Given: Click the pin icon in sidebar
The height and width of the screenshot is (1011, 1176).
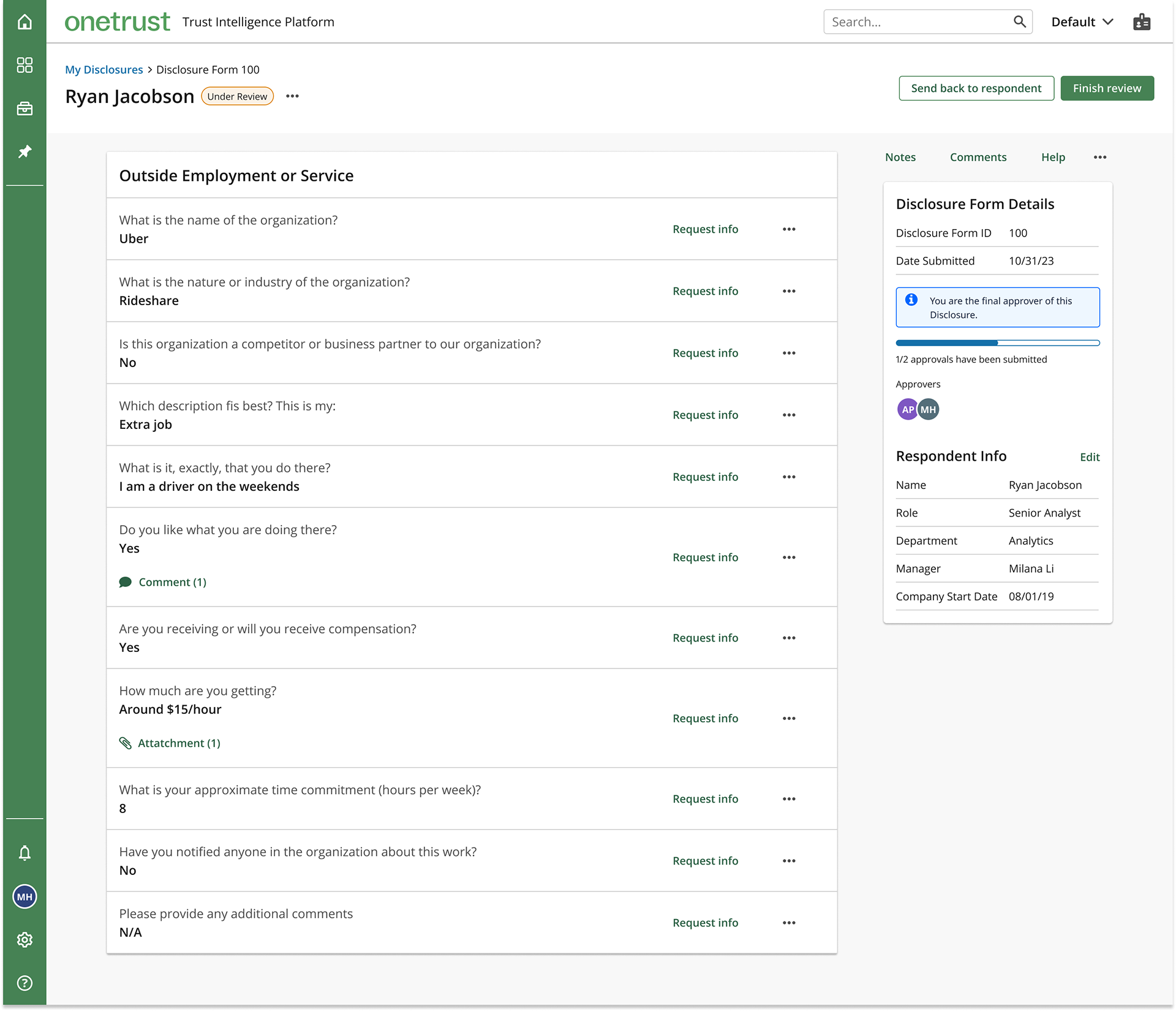Looking at the screenshot, I should click(24, 151).
